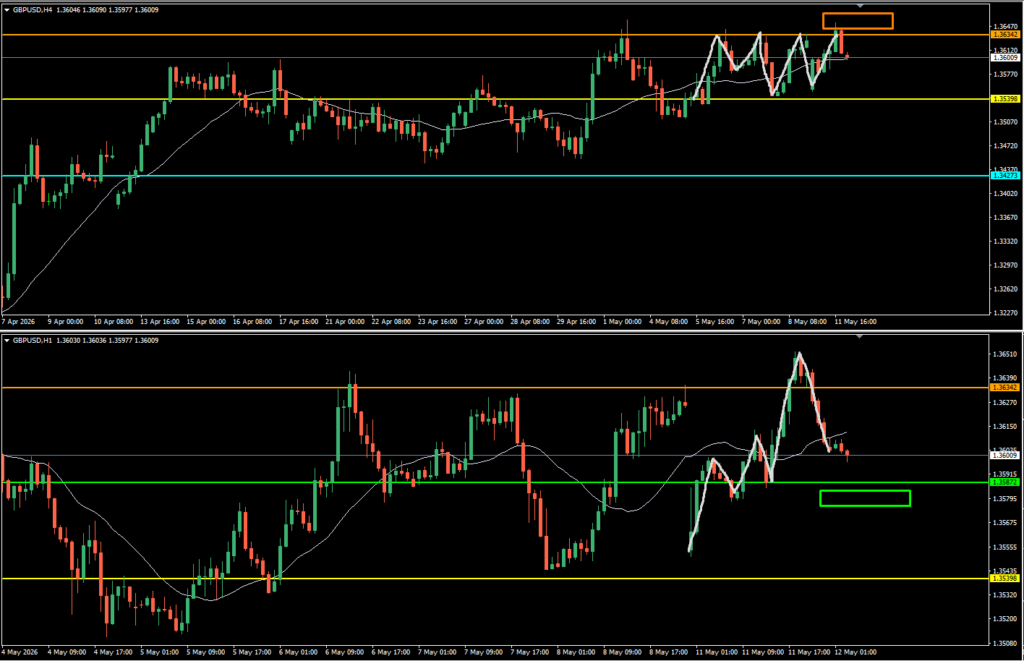Click the 1.34020 value on H4 price scale
Screen dimensions: 1024x661
click(x=1005, y=194)
